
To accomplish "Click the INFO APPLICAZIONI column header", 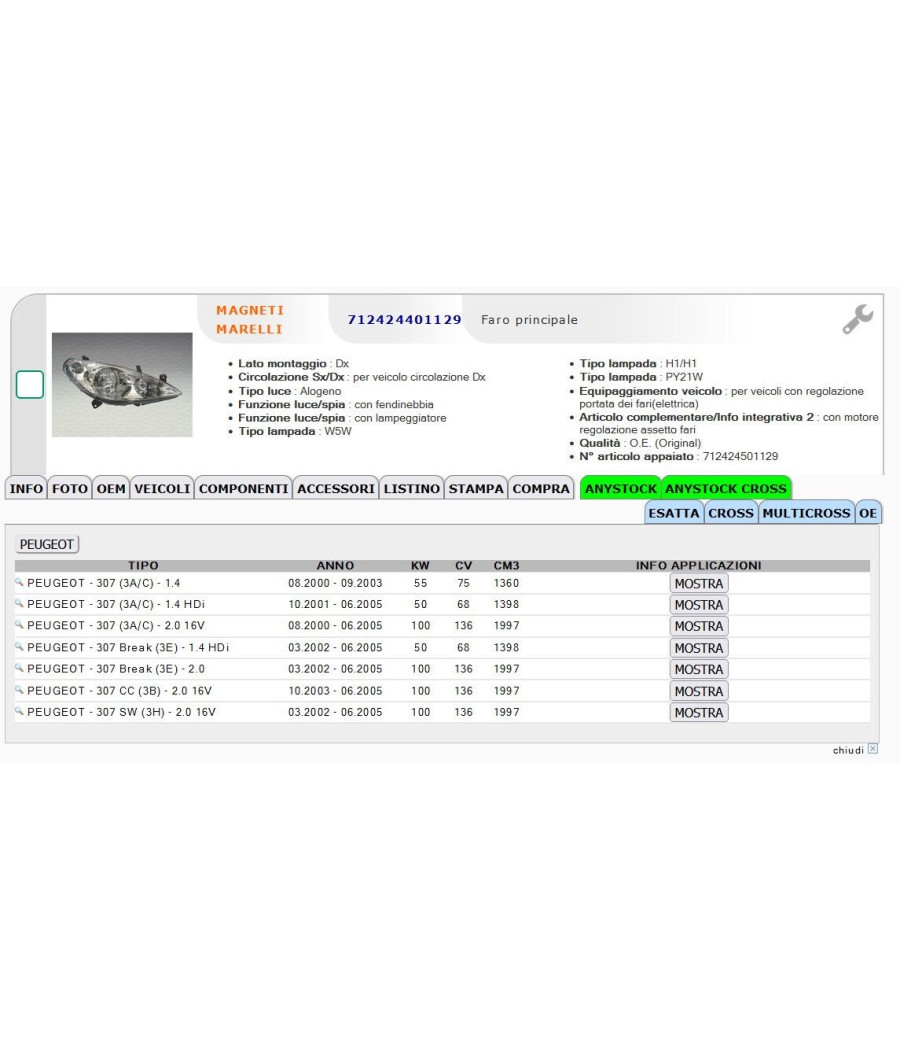I will pos(698,565).
